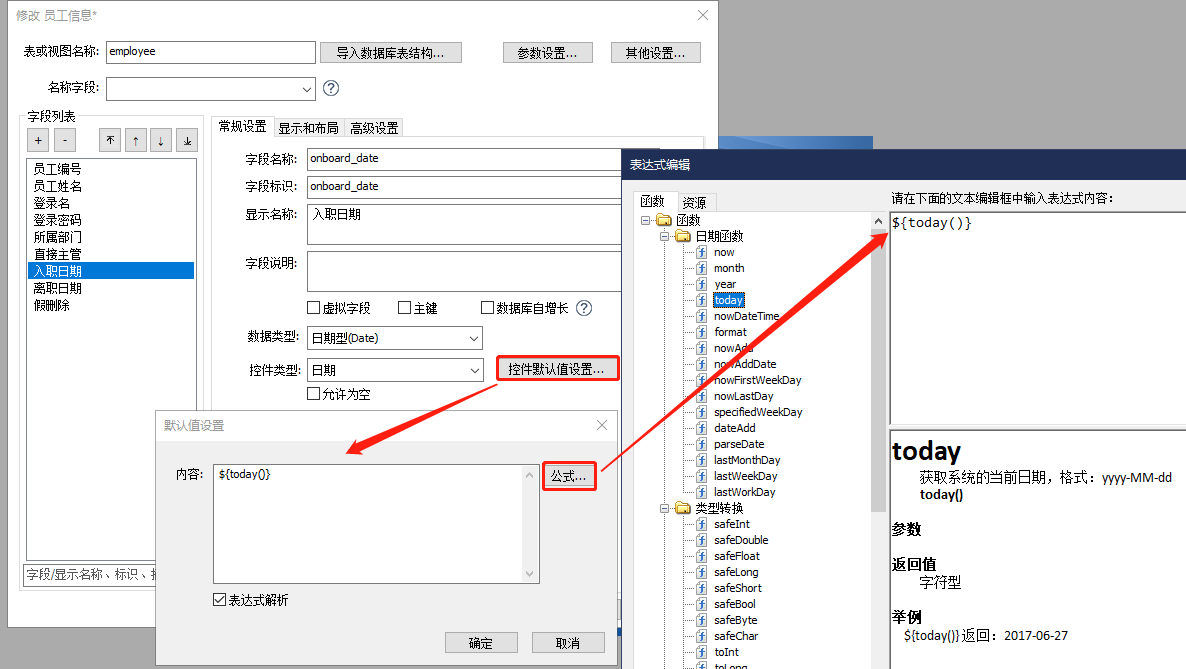Enable the 虚拟字段 checkbox

pos(314,308)
